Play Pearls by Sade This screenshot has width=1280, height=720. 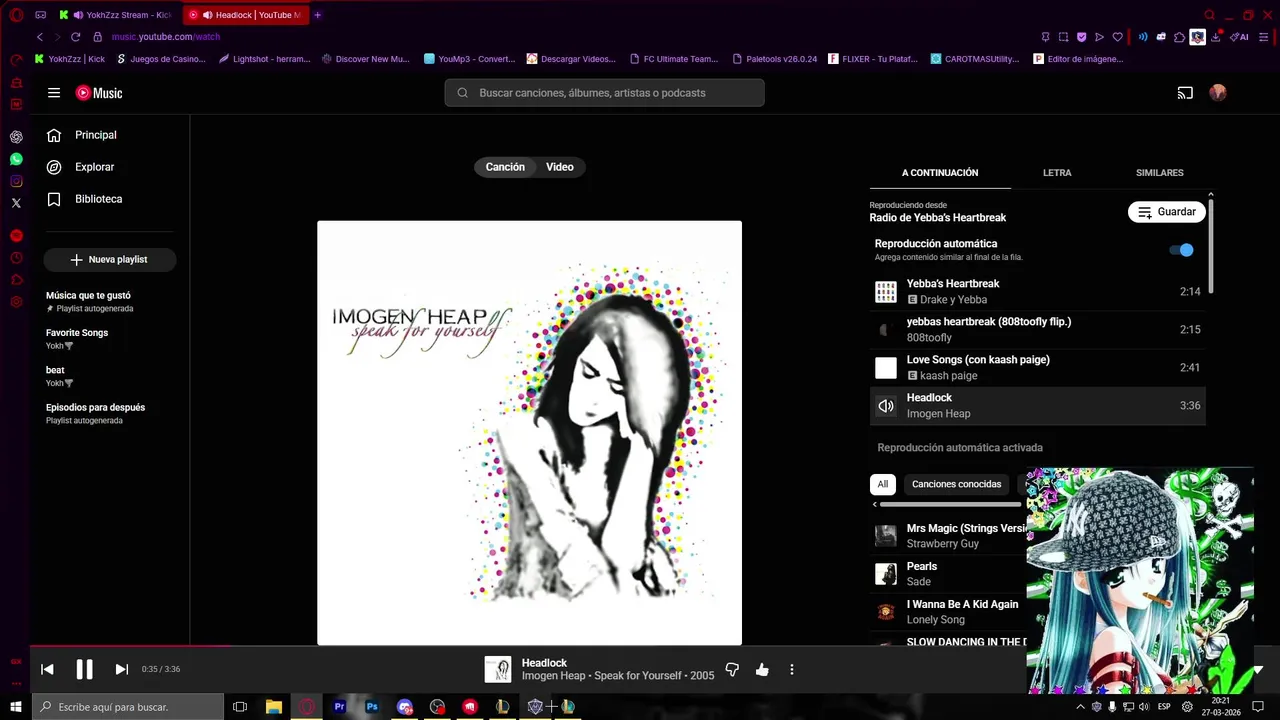click(x=950, y=574)
